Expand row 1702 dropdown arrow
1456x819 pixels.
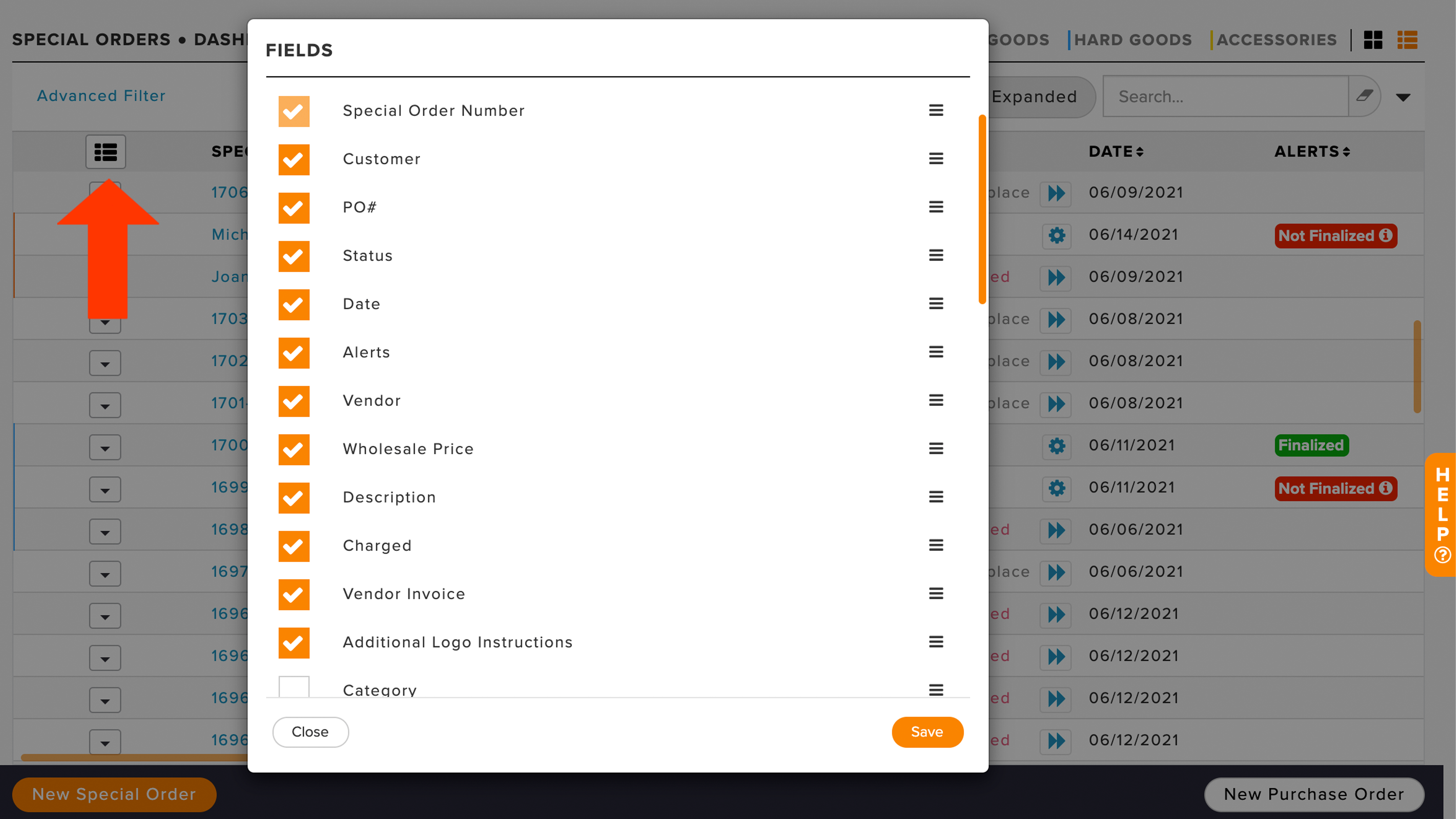point(105,363)
